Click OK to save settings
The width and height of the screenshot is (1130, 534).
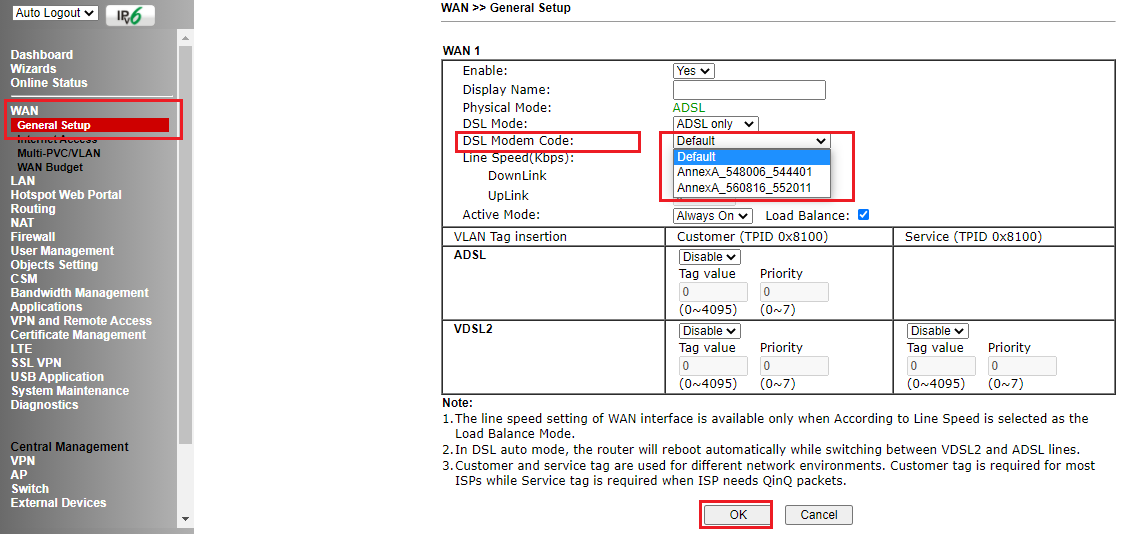click(x=736, y=515)
